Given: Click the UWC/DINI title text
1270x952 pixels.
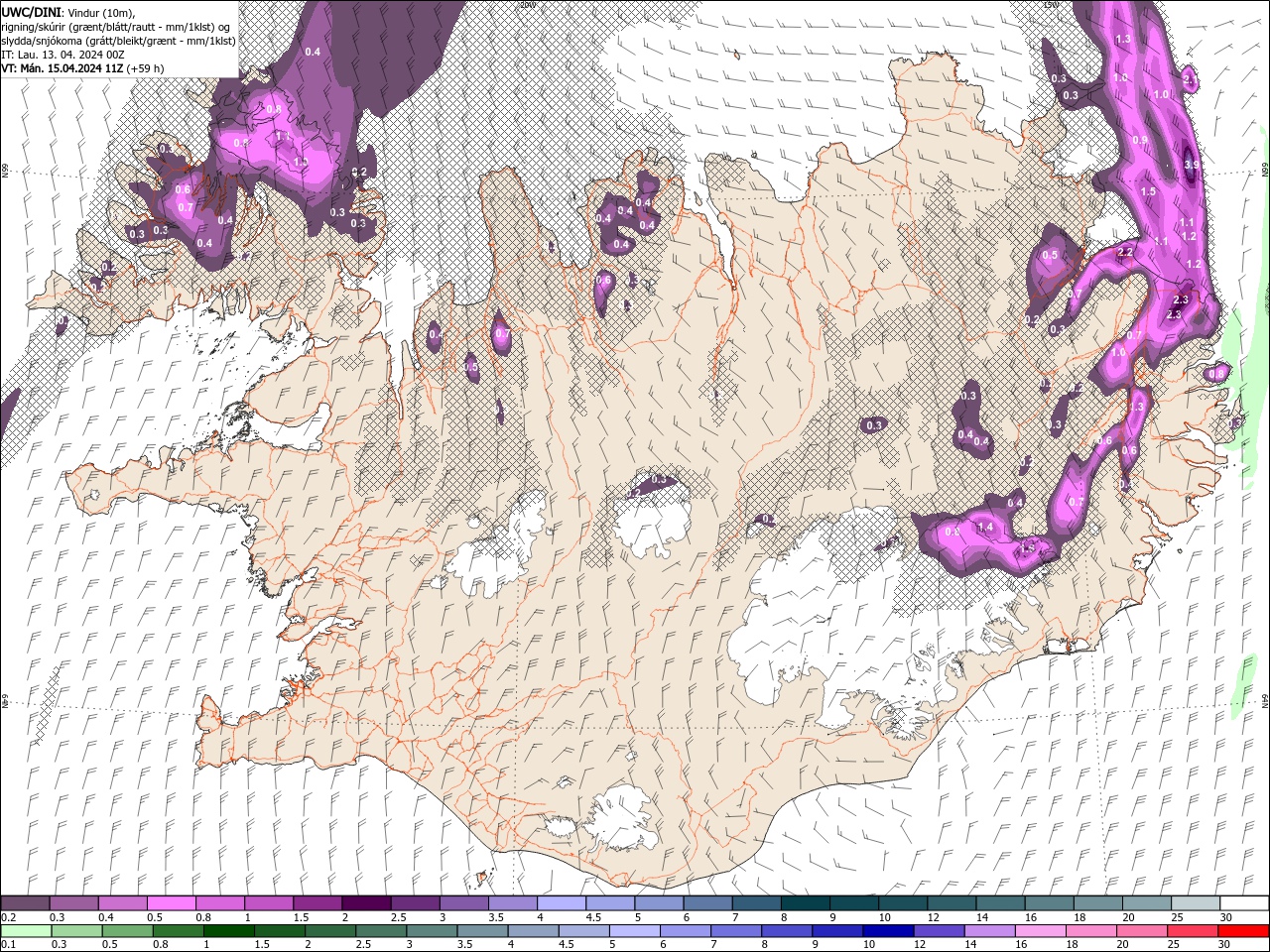Looking at the screenshot, I should (x=32, y=12).
